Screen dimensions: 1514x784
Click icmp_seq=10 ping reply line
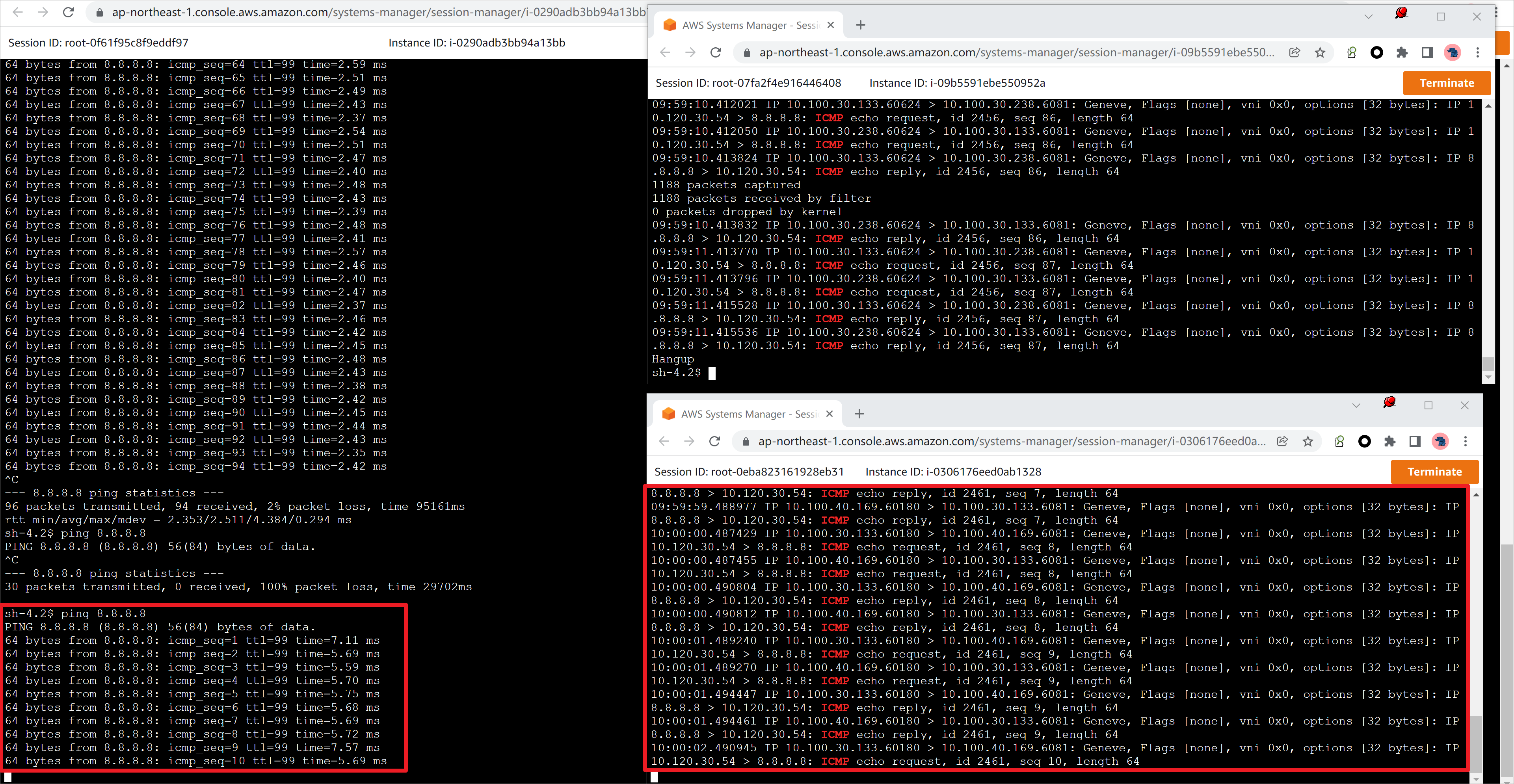point(196,760)
